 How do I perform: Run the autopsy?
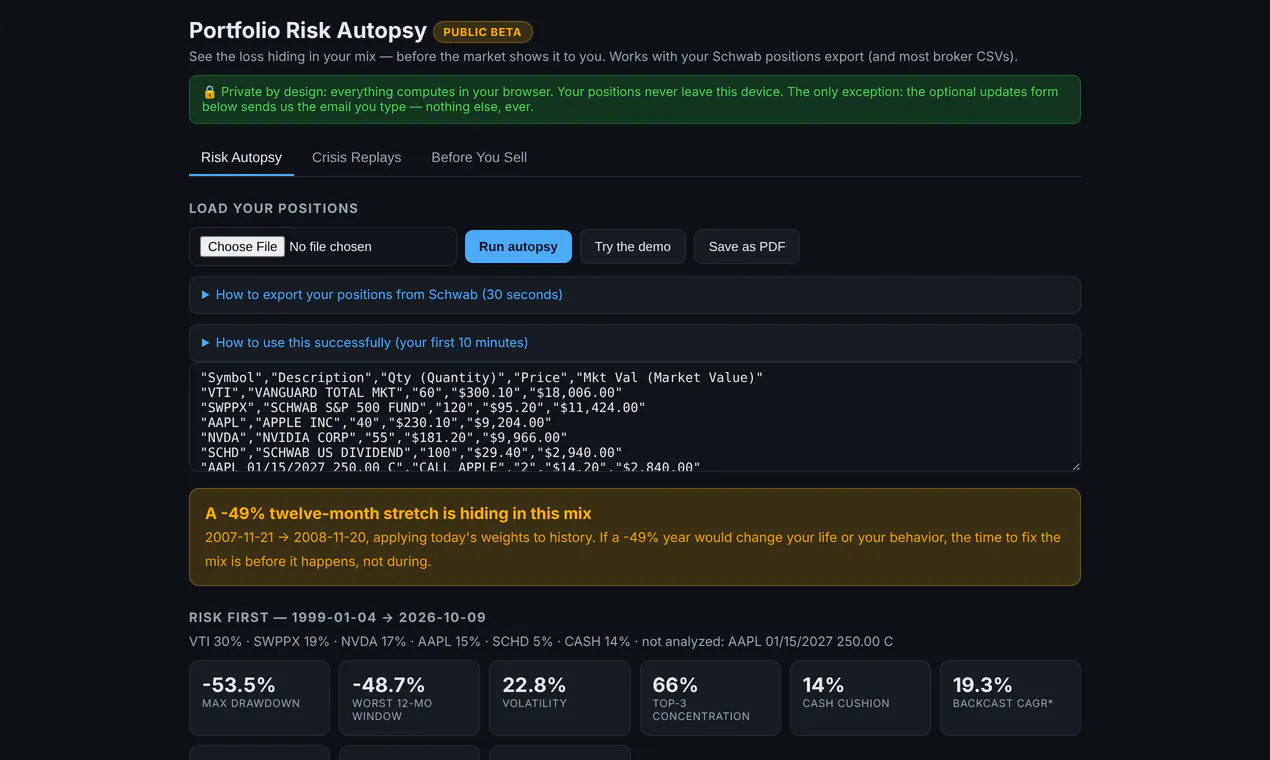pyautogui.click(x=518, y=246)
